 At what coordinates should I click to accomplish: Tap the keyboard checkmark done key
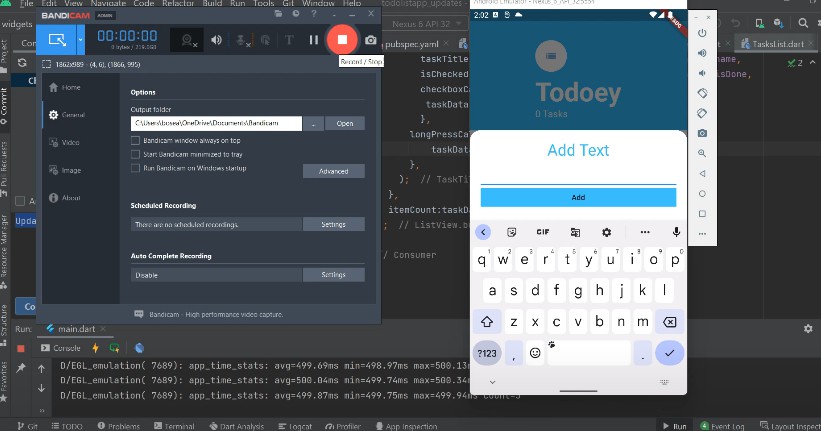(669, 353)
